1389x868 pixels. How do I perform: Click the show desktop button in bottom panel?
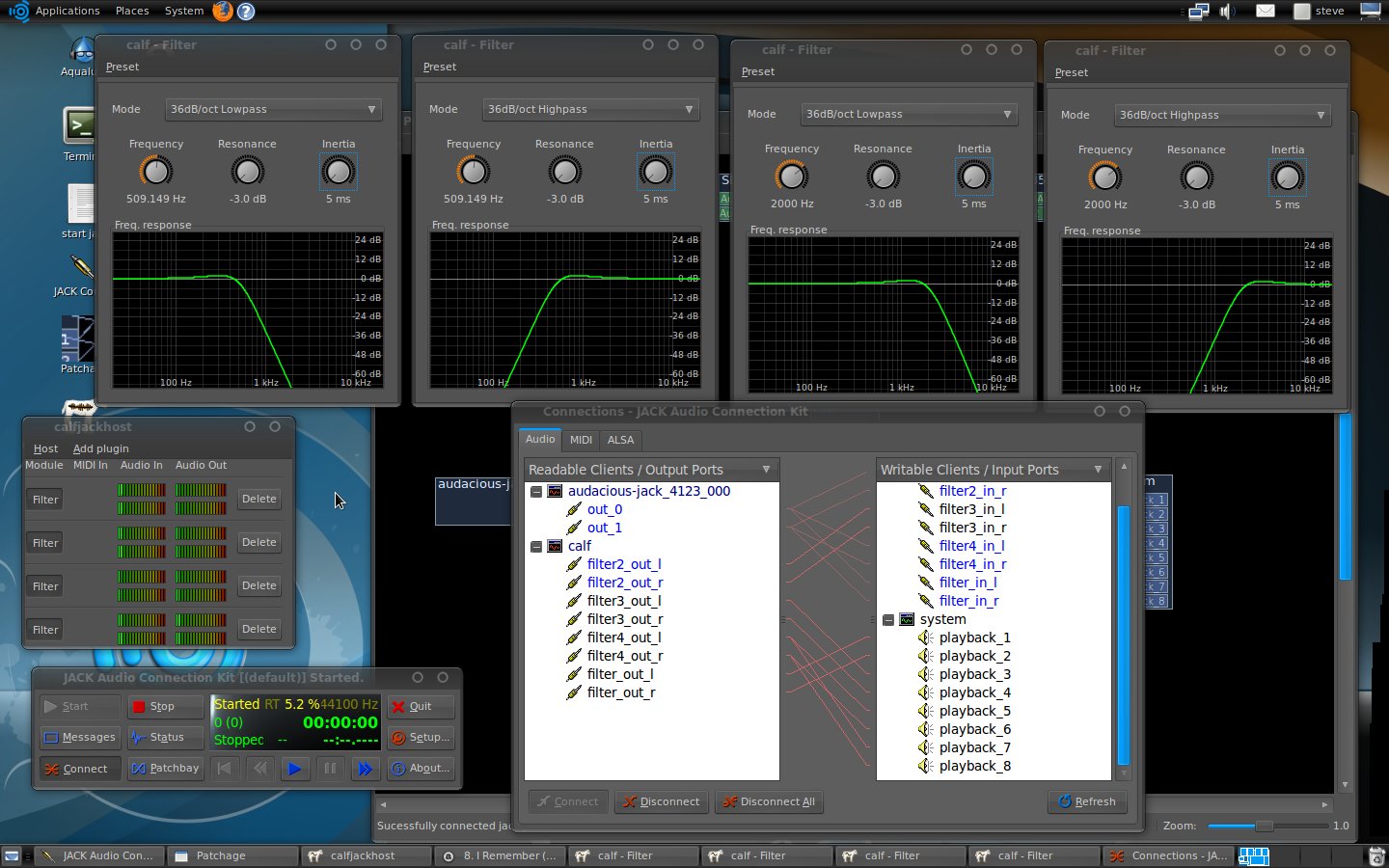[x=12, y=855]
